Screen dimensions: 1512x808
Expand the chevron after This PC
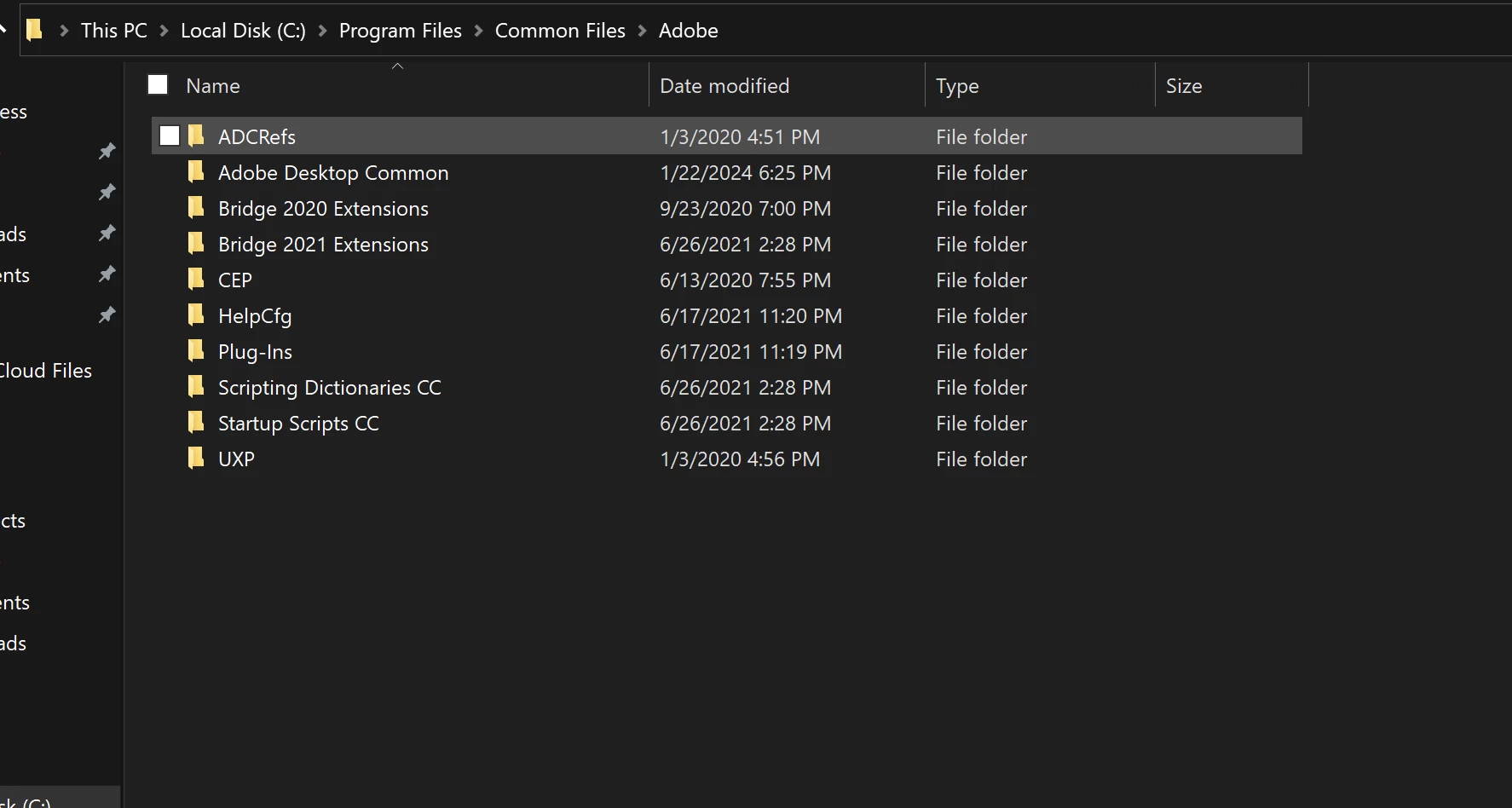pyautogui.click(x=164, y=31)
